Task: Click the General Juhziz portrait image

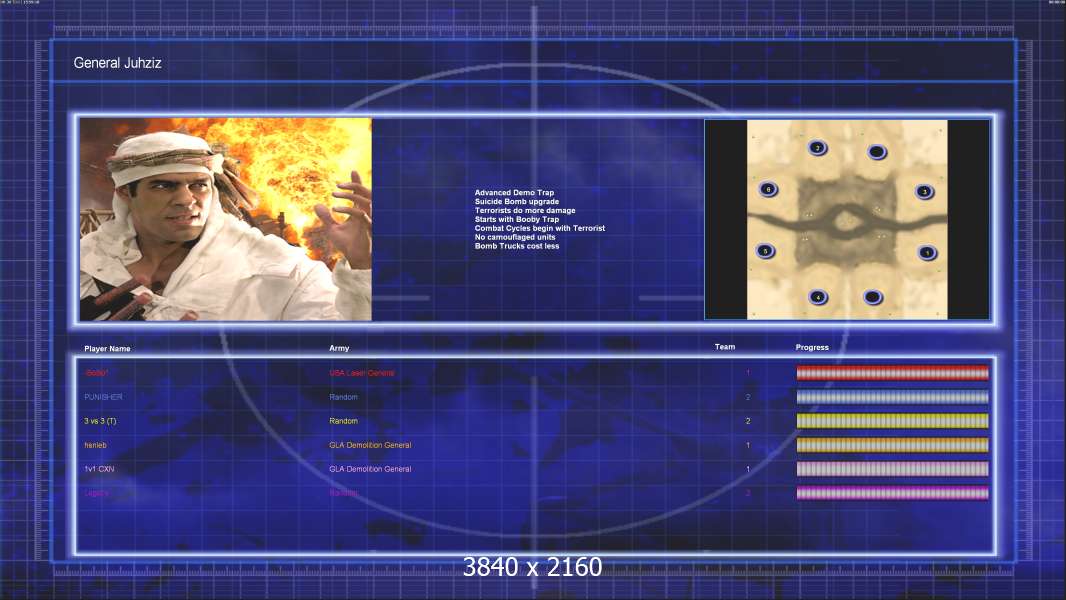Action: coord(226,219)
